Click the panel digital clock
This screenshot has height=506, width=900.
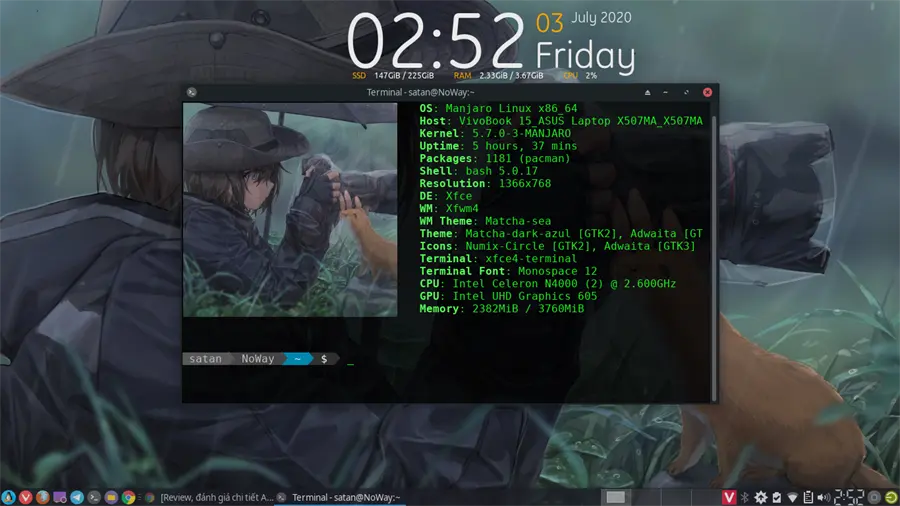(x=849, y=497)
